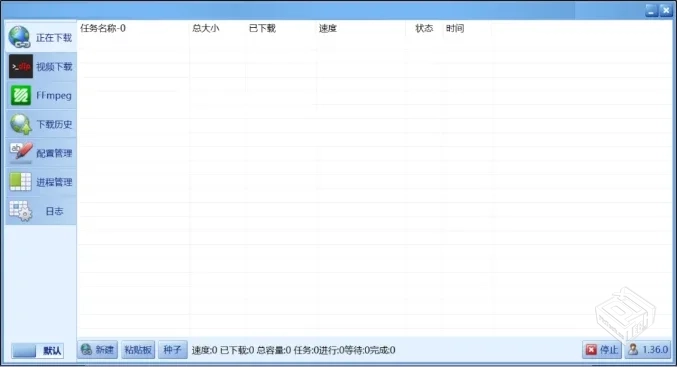Select the 视频下载 dlp icon
This screenshot has height=367, width=677.
click(21, 66)
